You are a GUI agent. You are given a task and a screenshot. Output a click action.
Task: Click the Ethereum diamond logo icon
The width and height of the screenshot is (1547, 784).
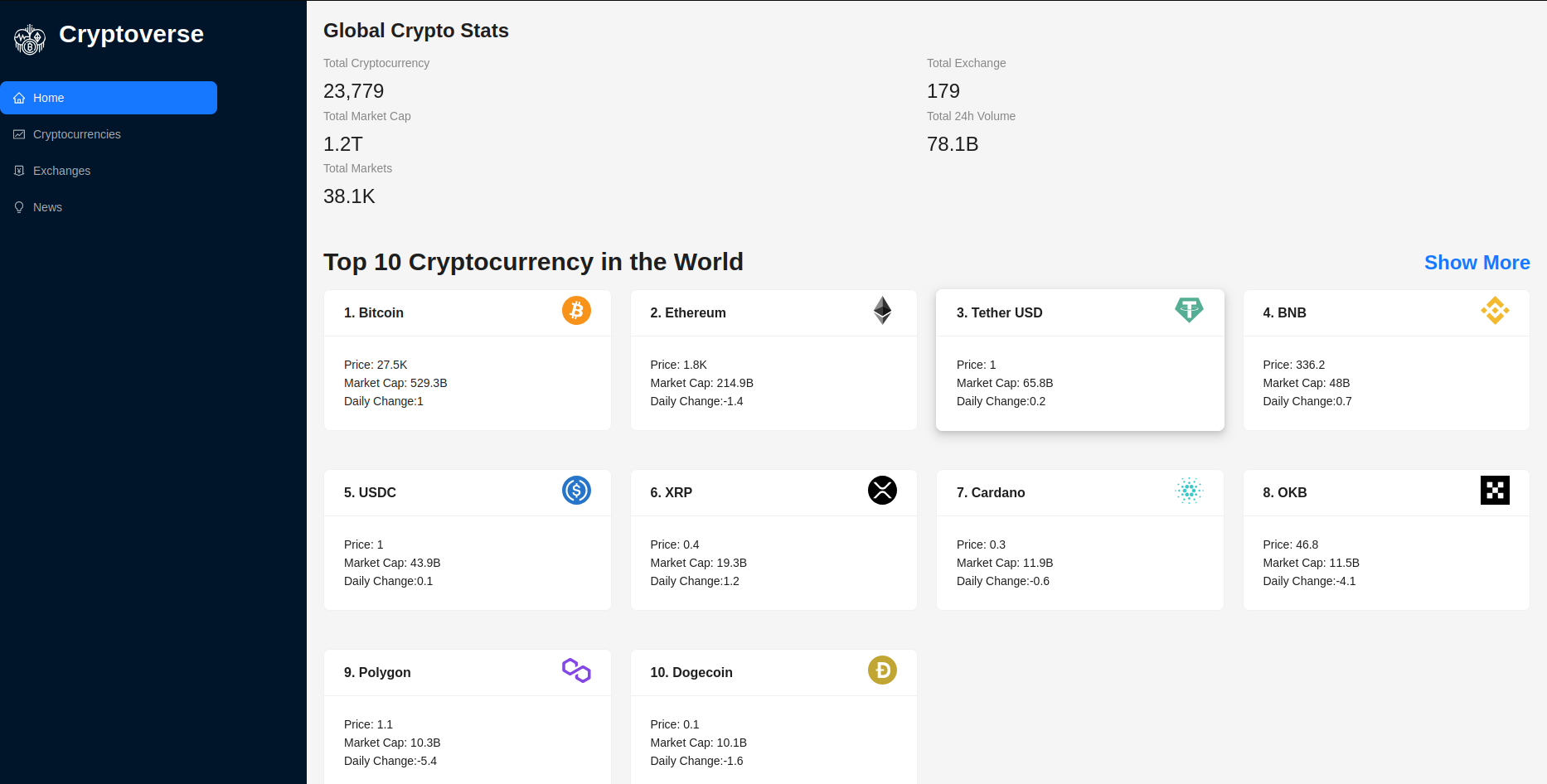(882, 311)
